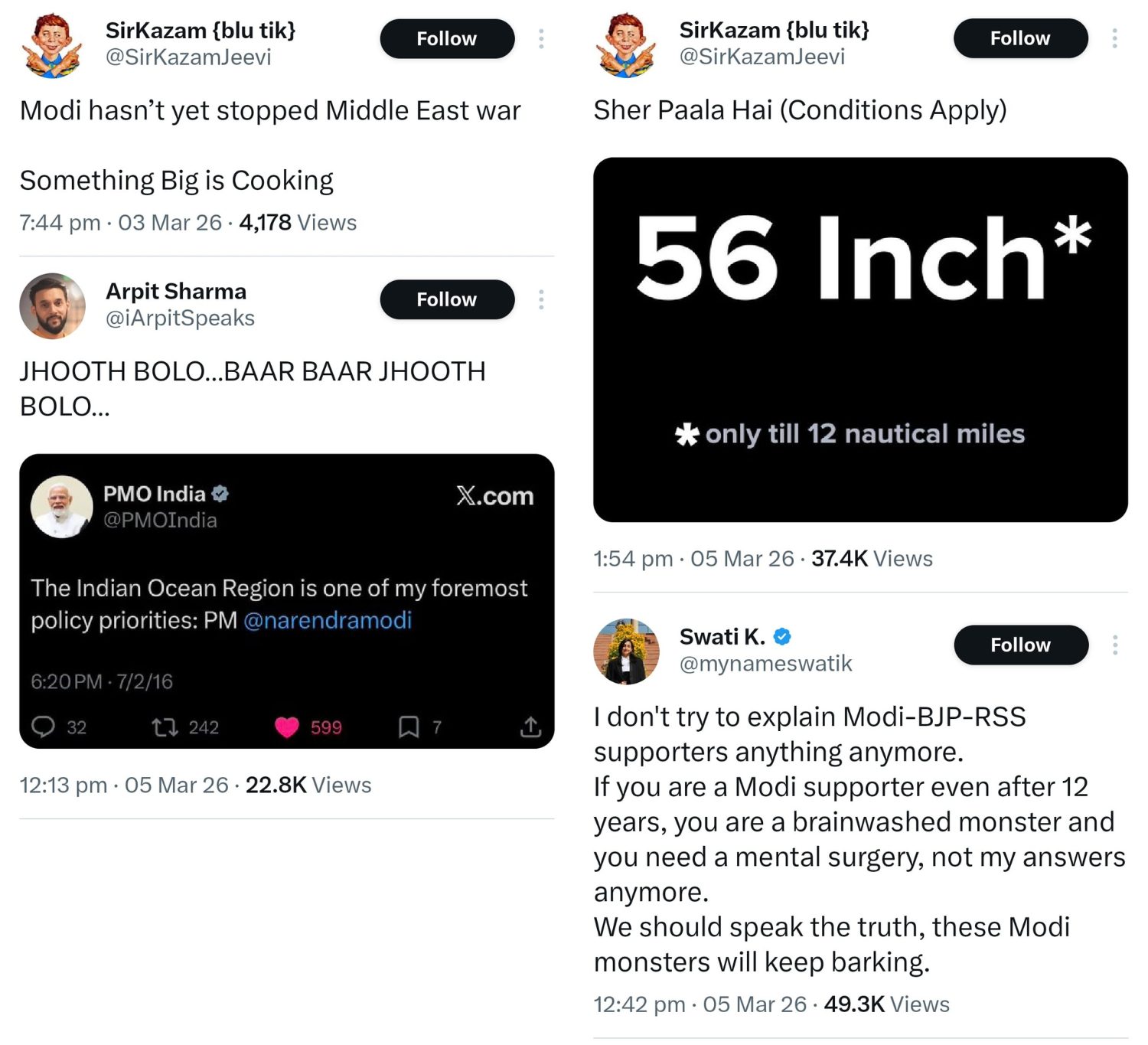Click the bookmark icon showing 7
The height and width of the screenshot is (1045, 1148).
[409, 727]
